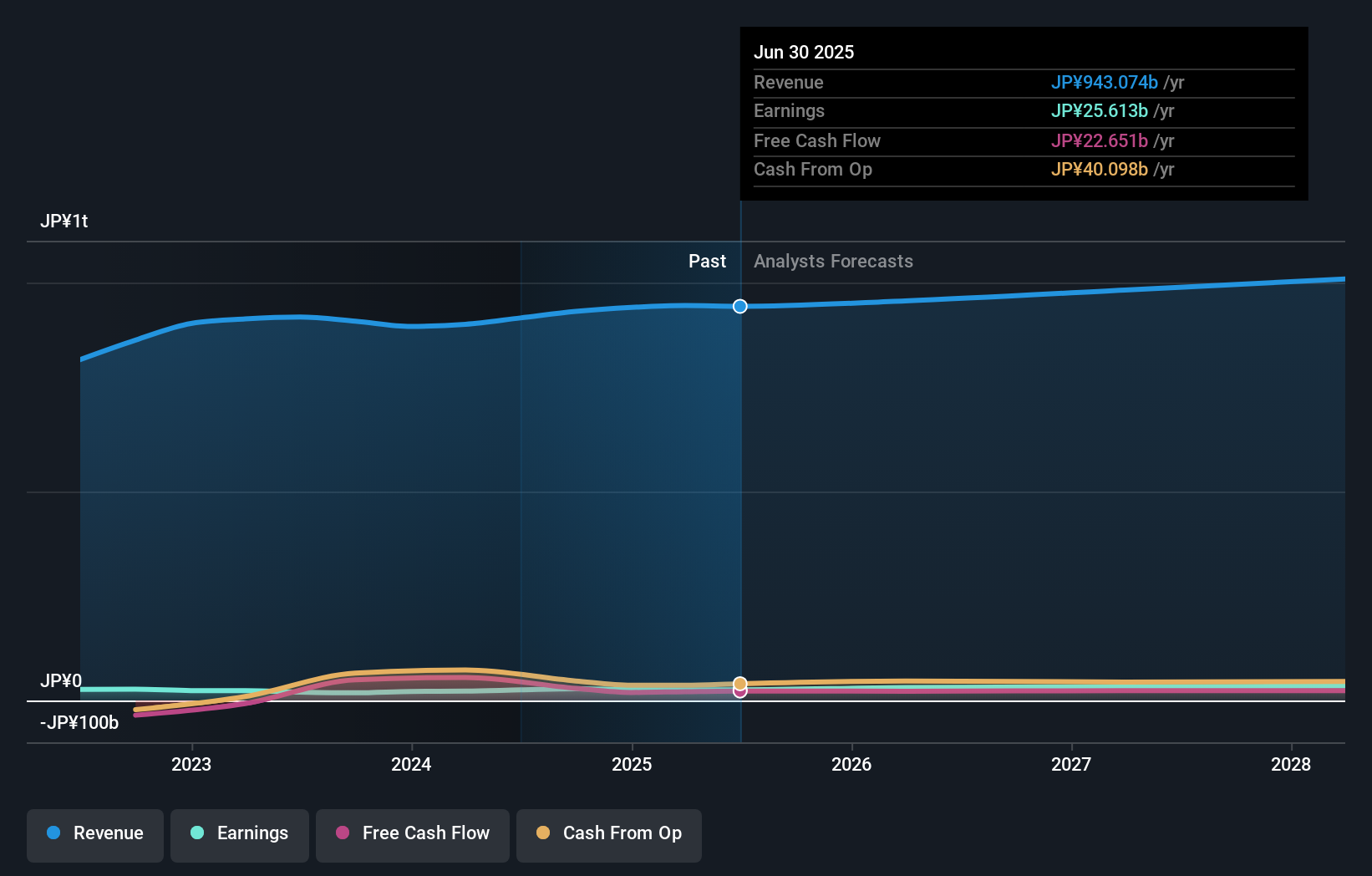Click the orange Cash From Op chart marker
The width and height of the screenshot is (1372, 876).
pos(739,682)
